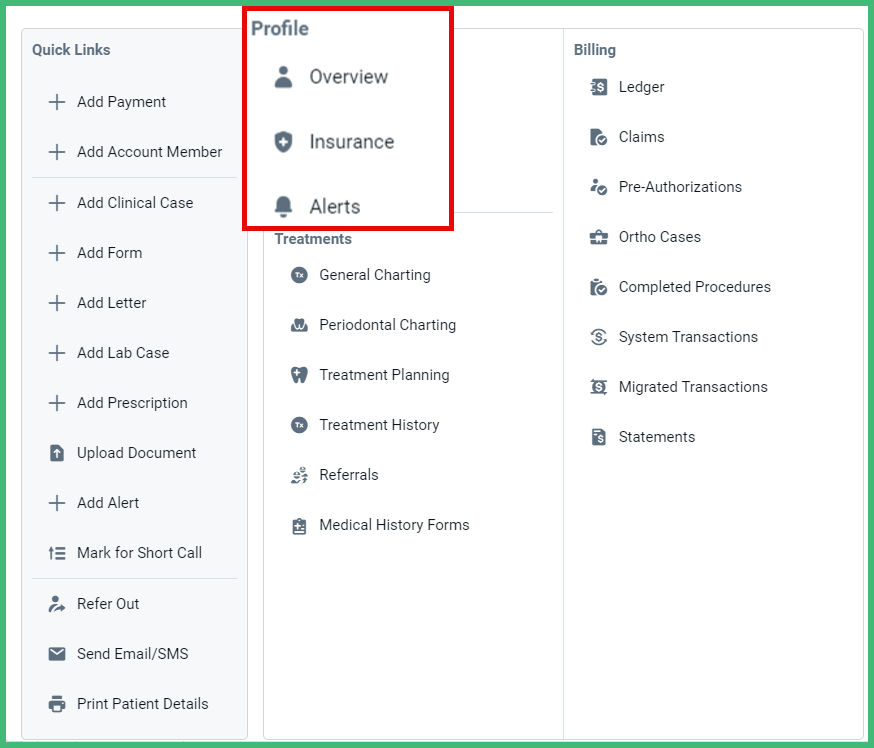Open Statements in the Billing section
This screenshot has height=748, width=874.
(x=596, y=437)
